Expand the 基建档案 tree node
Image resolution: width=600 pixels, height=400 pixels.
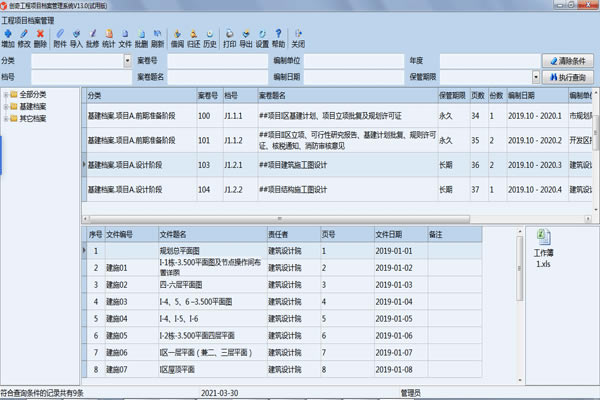[7, 105]
